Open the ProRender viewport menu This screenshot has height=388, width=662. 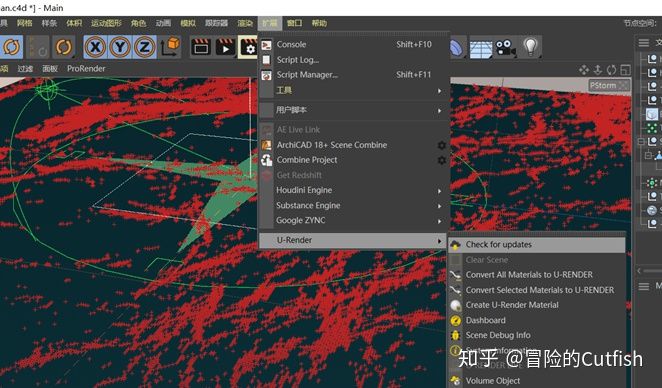86,68
